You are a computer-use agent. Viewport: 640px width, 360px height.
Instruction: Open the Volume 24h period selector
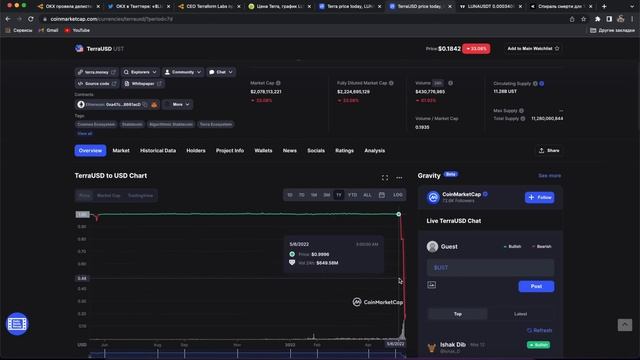click(x=438, y=83)
